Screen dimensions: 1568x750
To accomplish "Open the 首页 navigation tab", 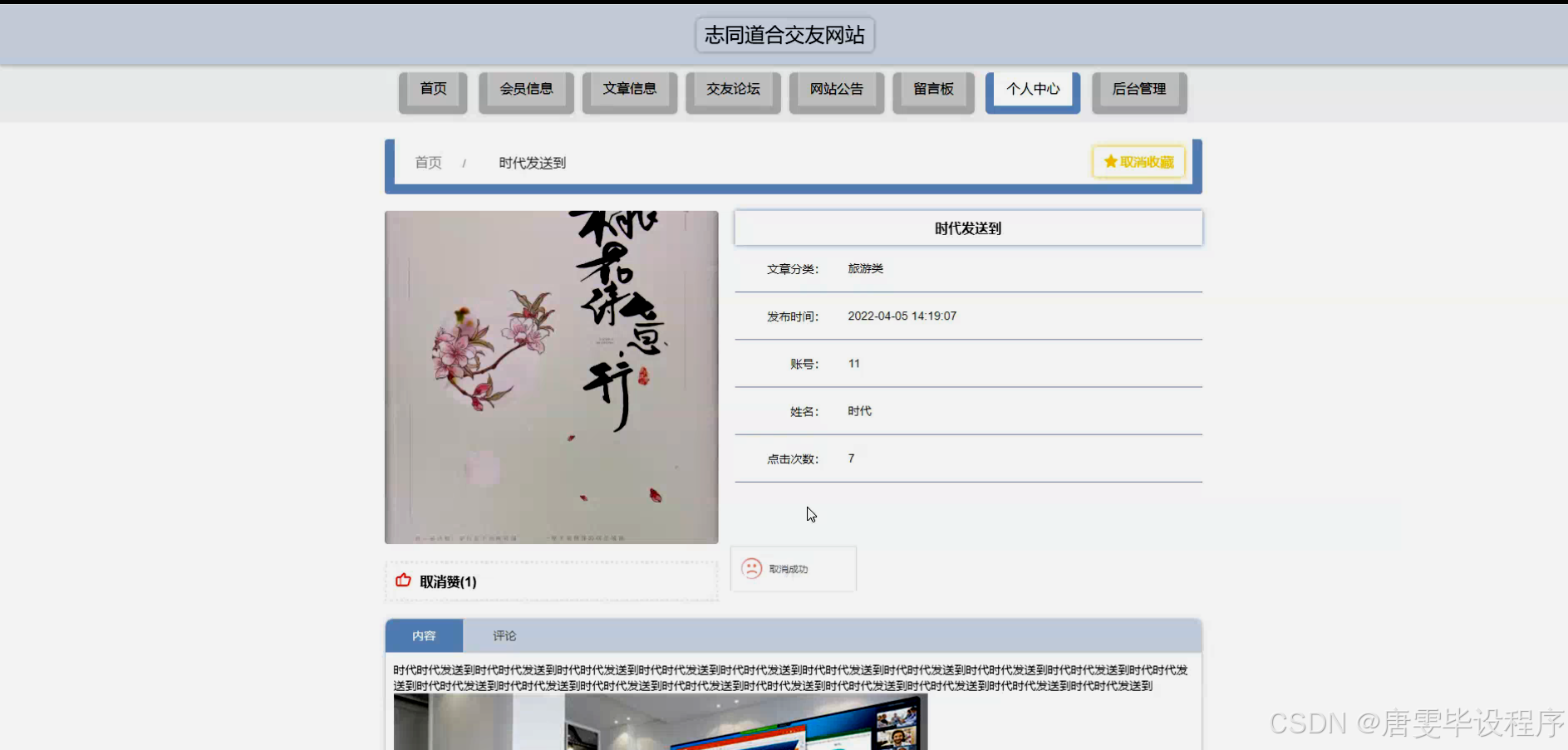I will [x=433, y=91].
